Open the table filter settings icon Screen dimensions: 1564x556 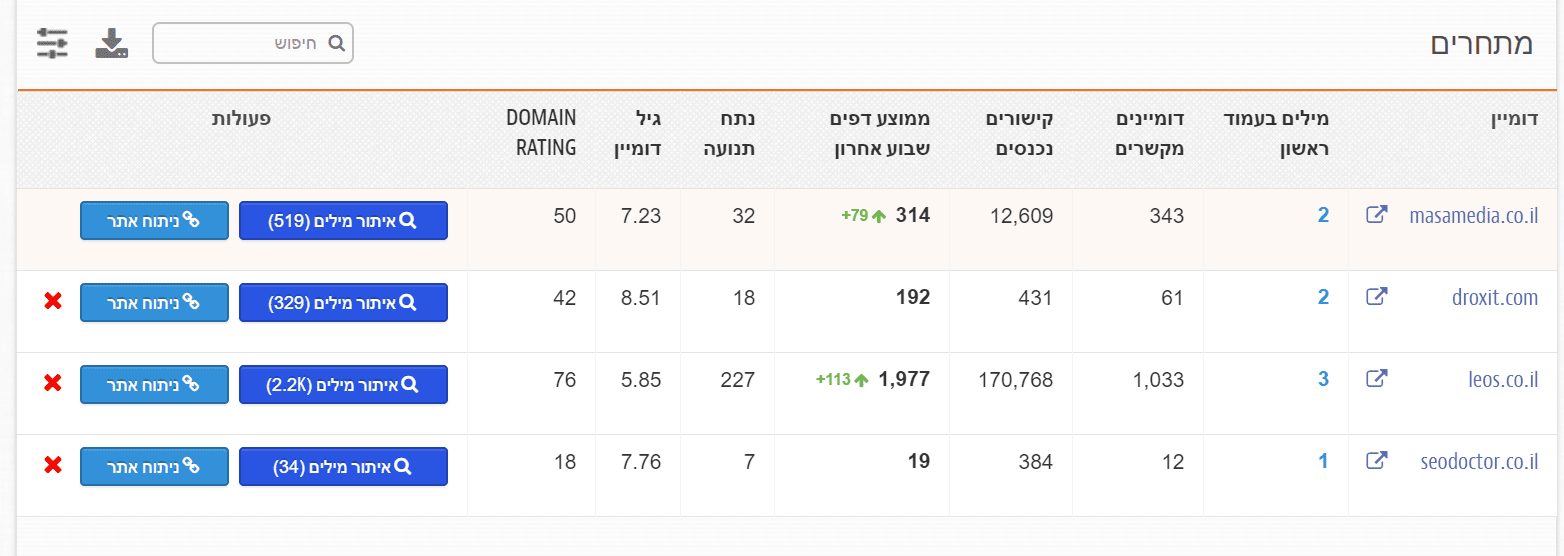coord(52,43)
